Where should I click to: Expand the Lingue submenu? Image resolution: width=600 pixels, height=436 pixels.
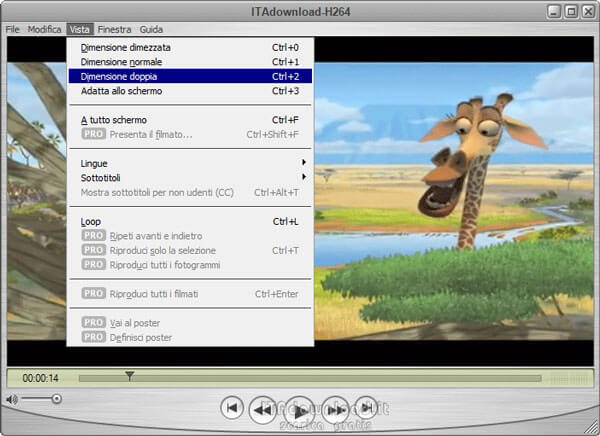(190, 163)
